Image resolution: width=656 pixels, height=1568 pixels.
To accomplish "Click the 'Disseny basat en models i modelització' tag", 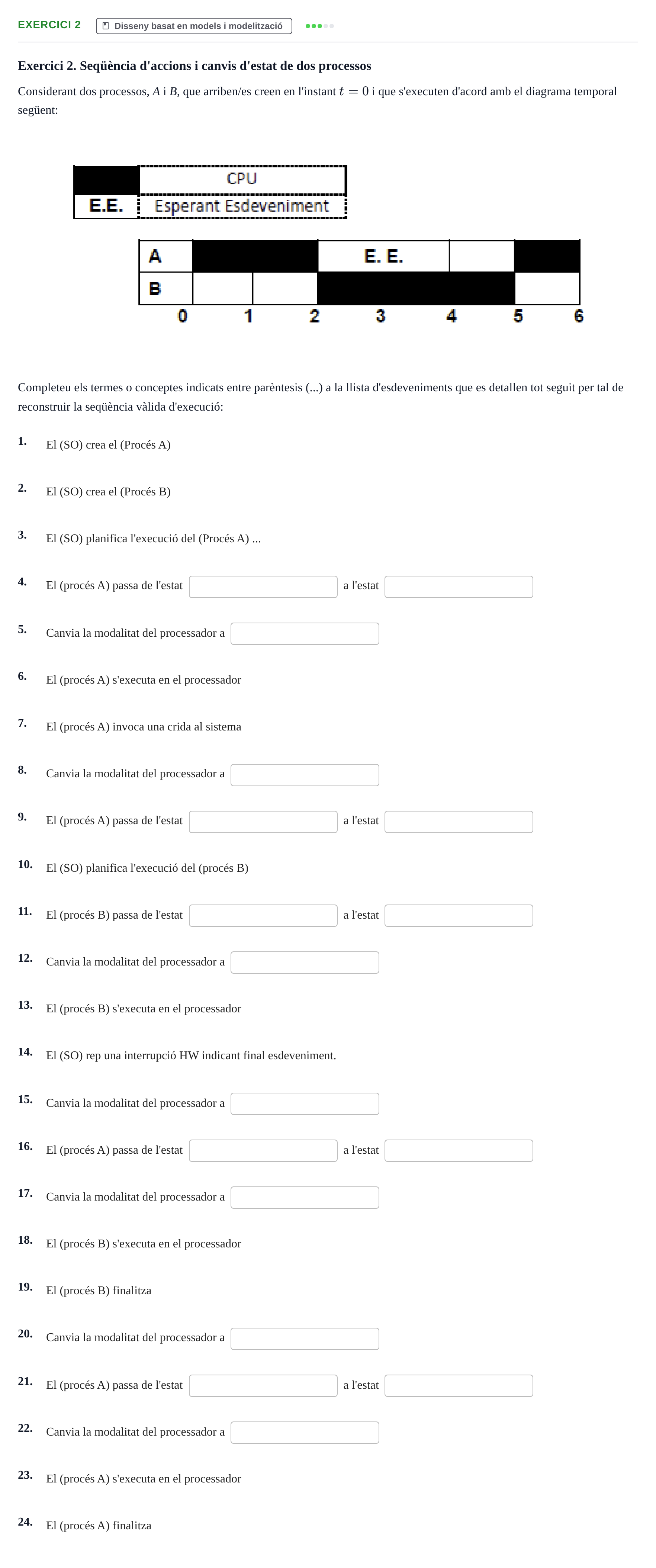I will click(193, 26).
